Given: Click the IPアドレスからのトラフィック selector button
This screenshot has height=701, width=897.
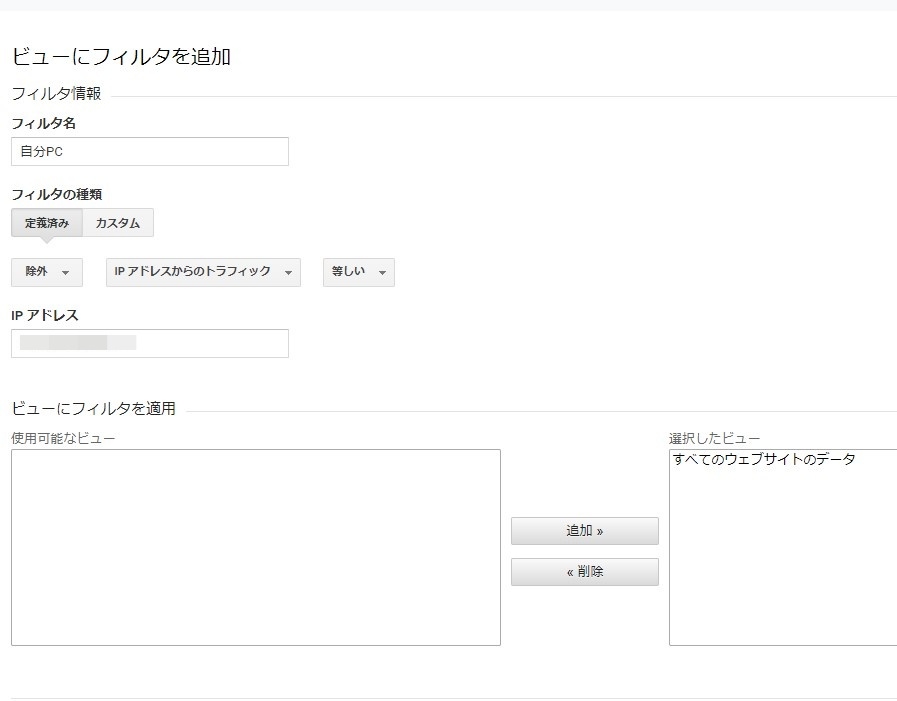Looking at the screenshot, I should click(202, 272).
